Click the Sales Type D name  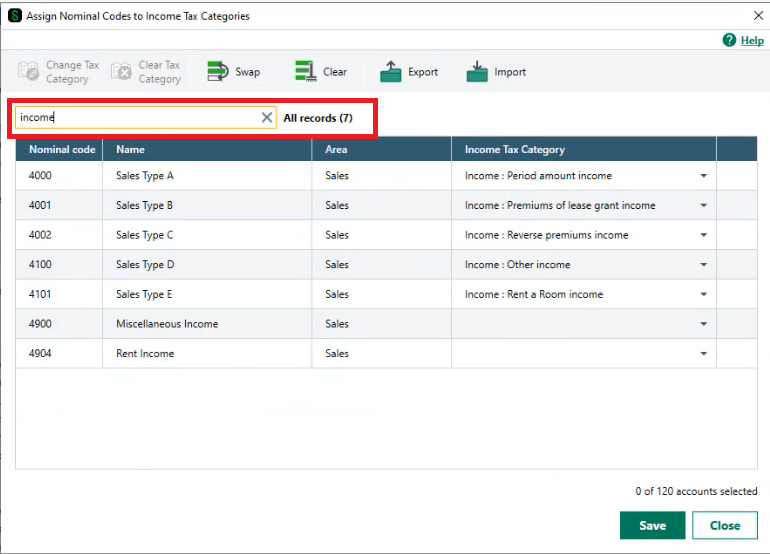point(145,265)
